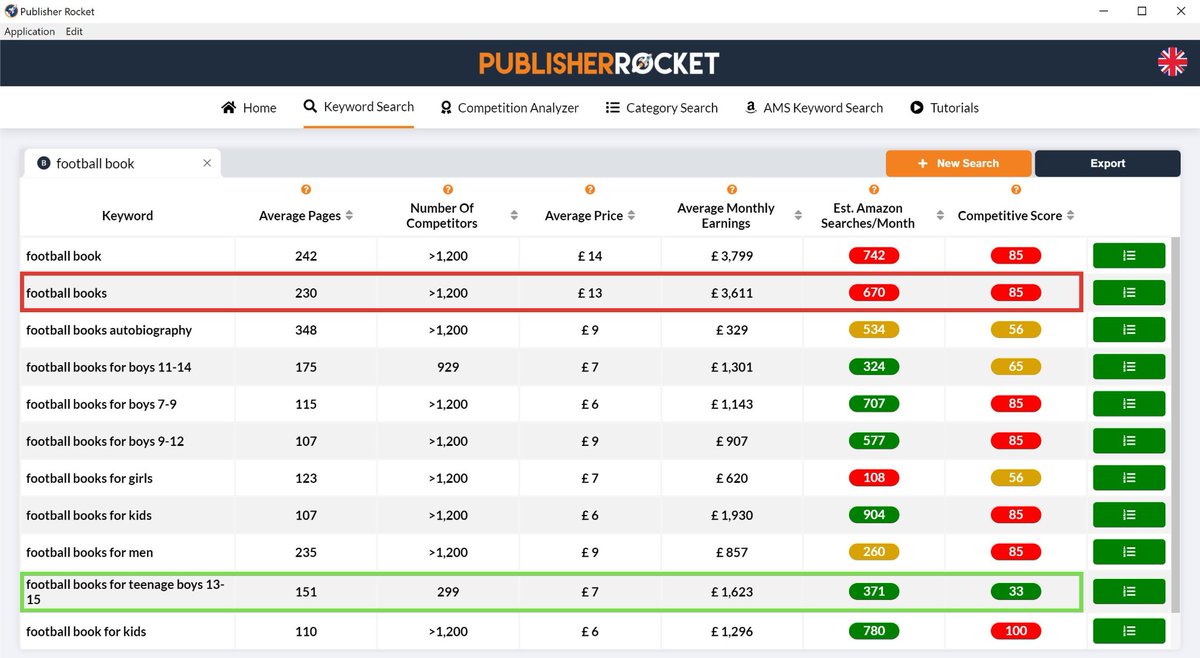Show help for Est. Amazon Searches column
This screenshot has width=1200, height=658.
coord(874,190)
